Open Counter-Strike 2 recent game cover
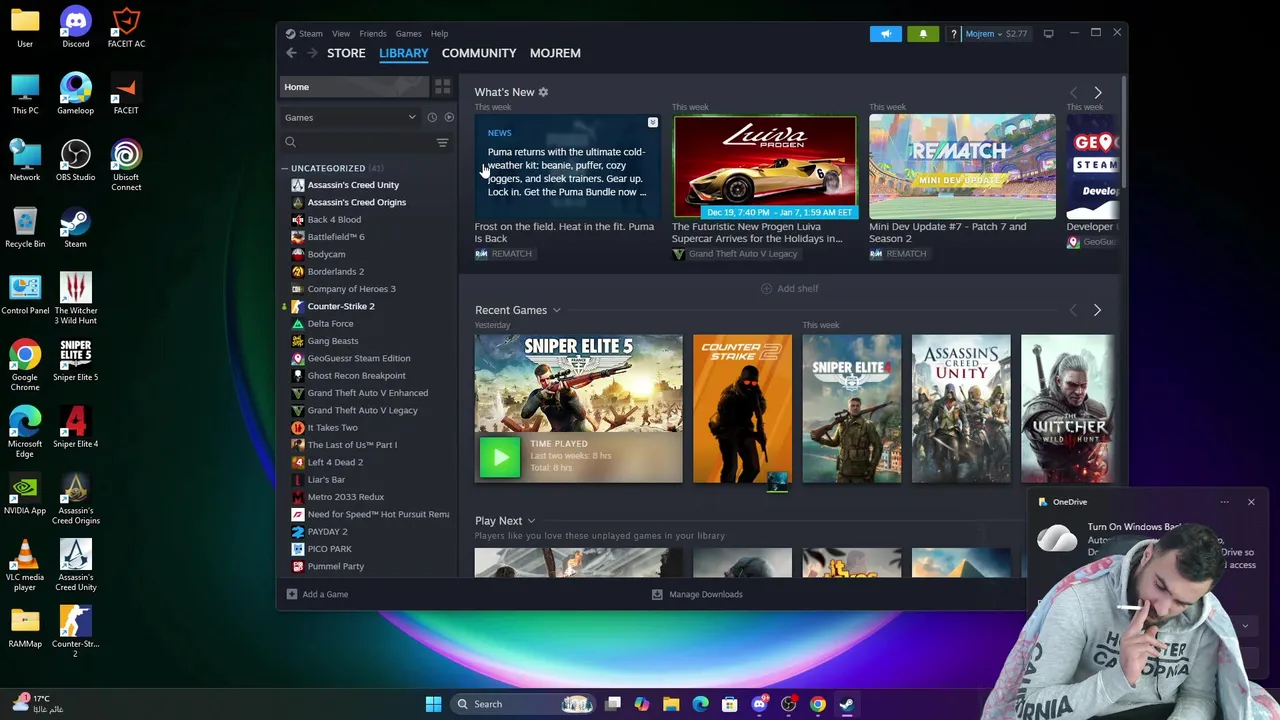Viewport: 1280px width, 720px height. pos(742,408)
